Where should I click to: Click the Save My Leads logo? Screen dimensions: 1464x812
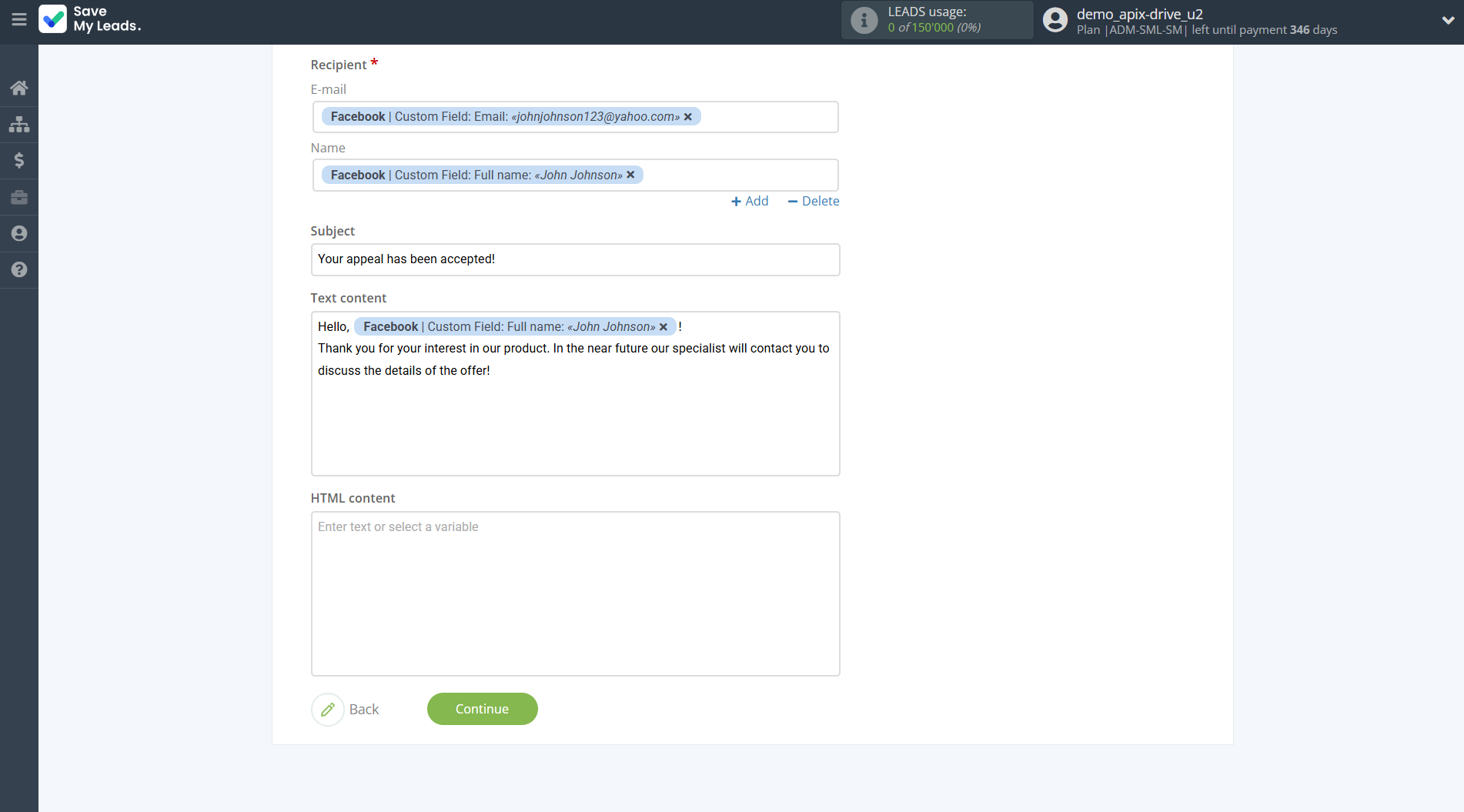click(x=91, y=19)
